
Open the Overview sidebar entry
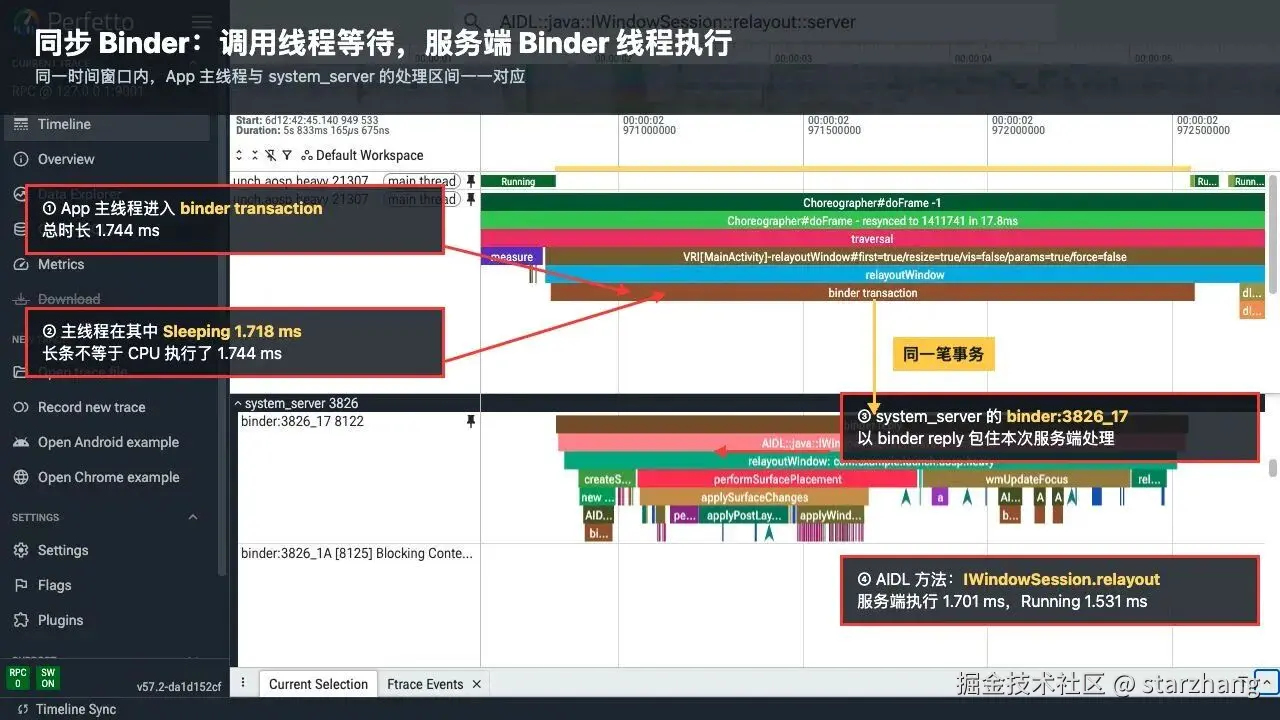[x=105, y=159]
